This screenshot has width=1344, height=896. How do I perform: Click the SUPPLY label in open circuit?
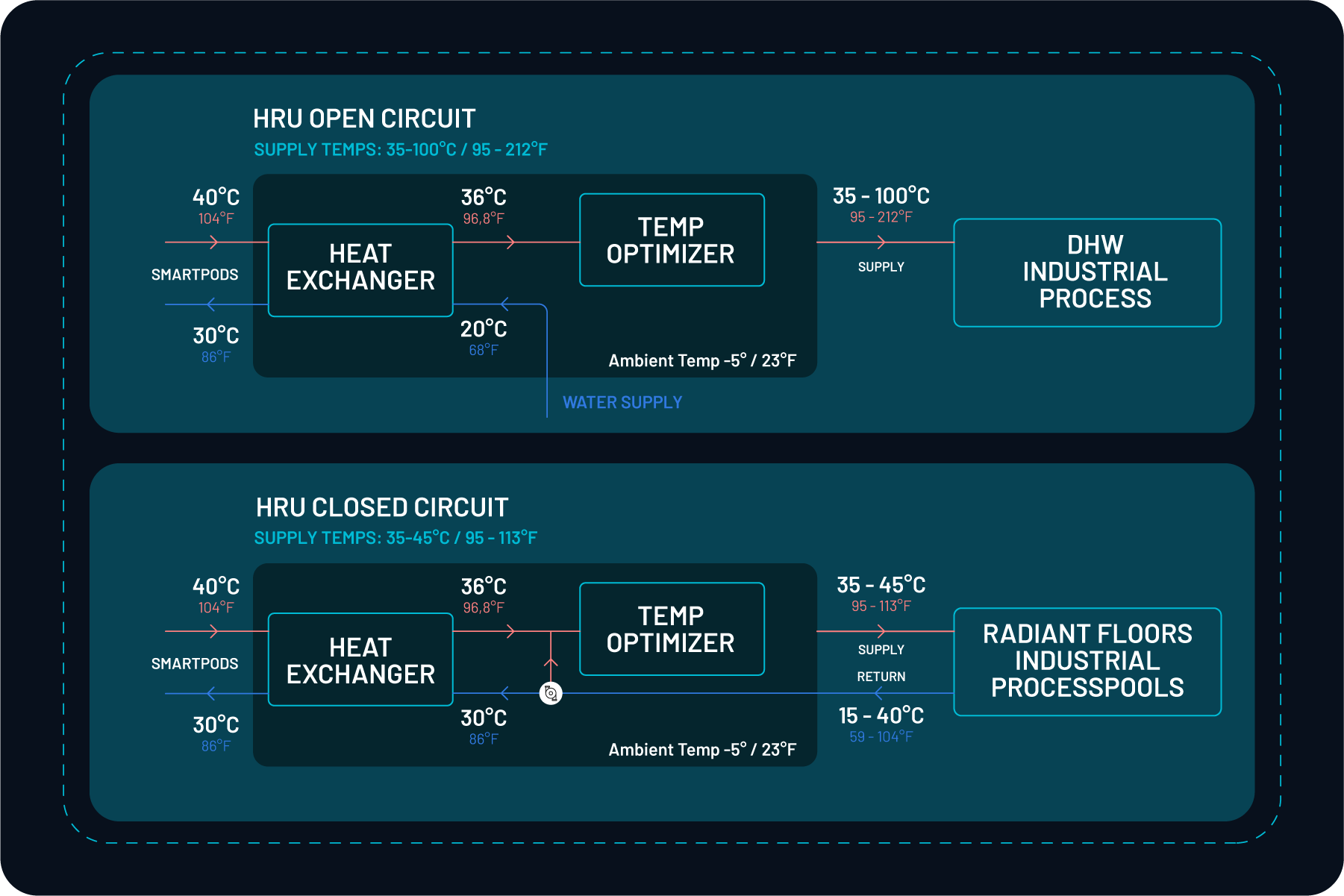(881, 267)
